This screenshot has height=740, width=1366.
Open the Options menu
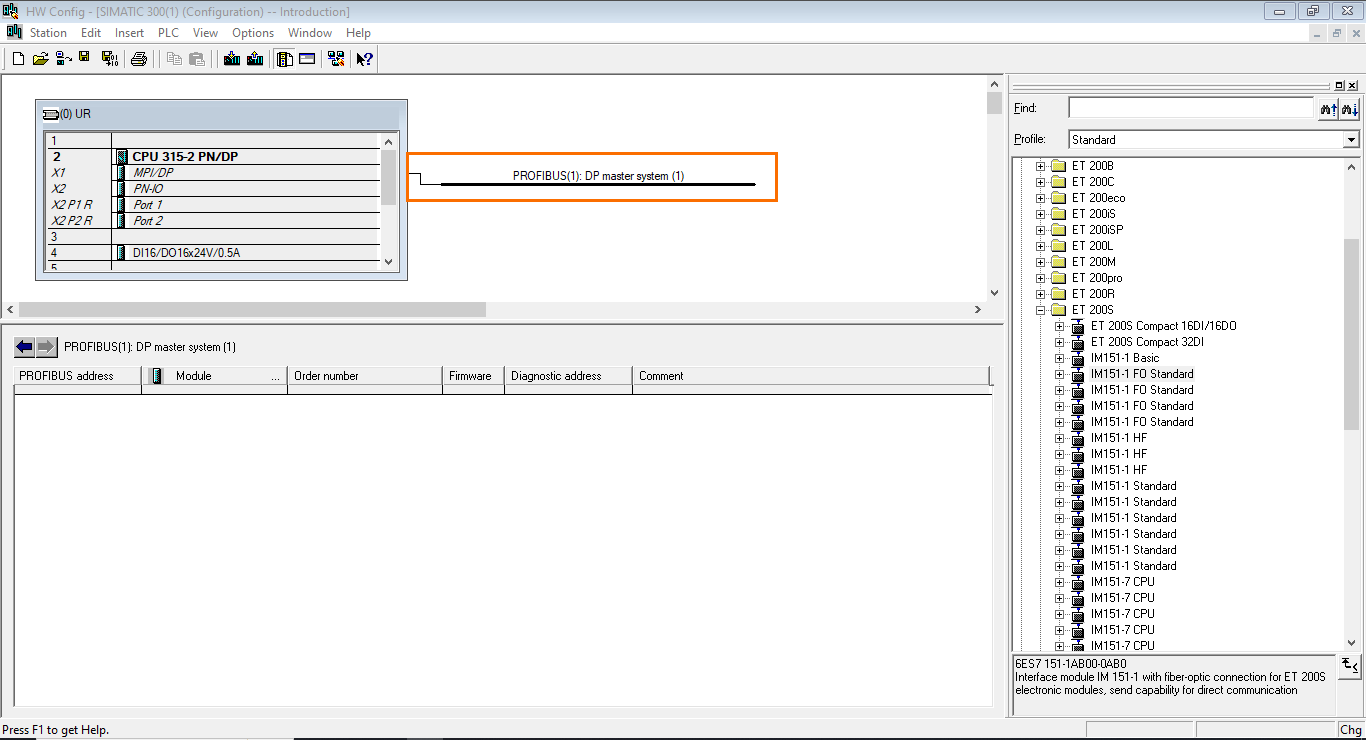(252, 32)
